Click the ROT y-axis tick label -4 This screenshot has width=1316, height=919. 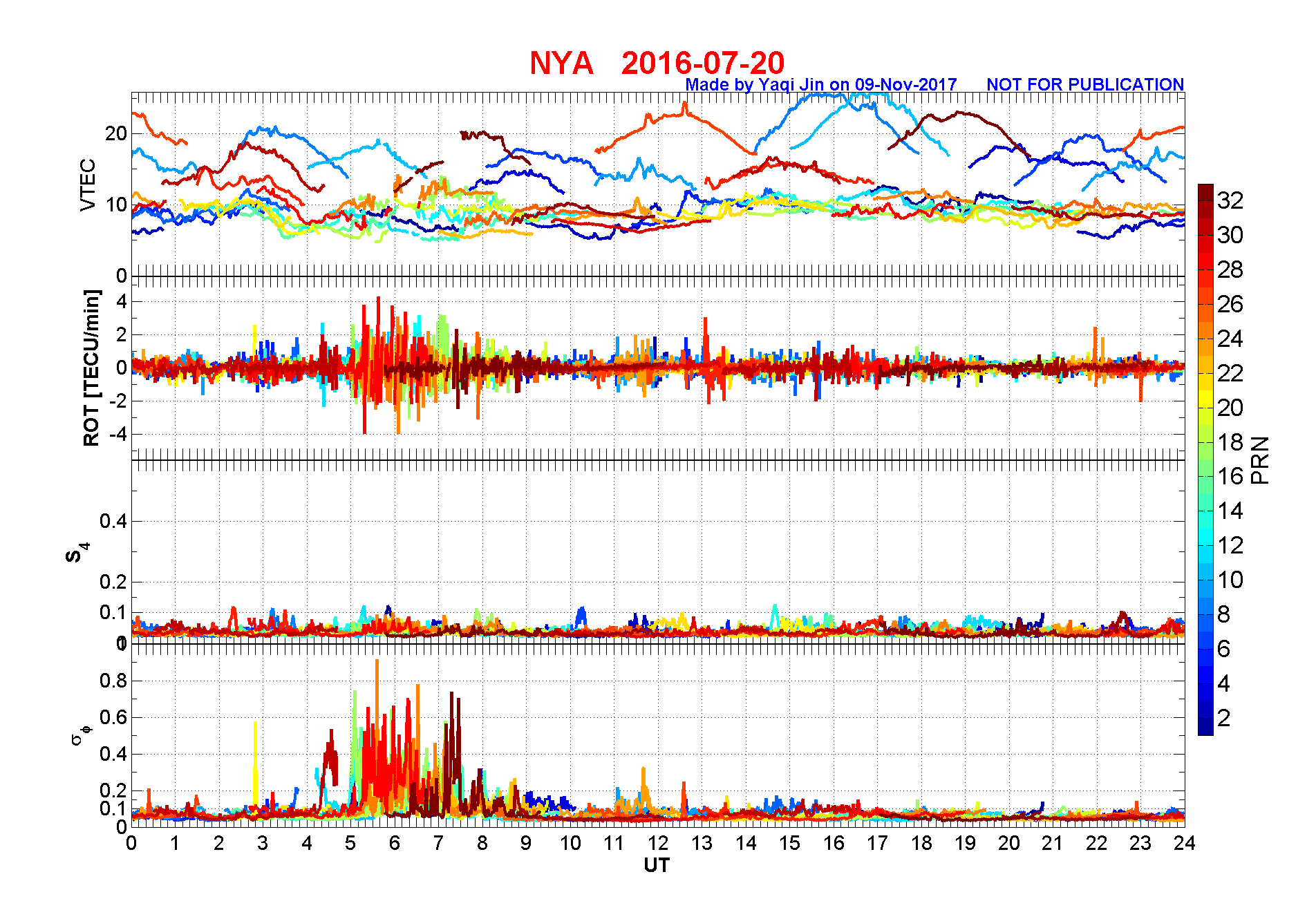coord(120,435)
